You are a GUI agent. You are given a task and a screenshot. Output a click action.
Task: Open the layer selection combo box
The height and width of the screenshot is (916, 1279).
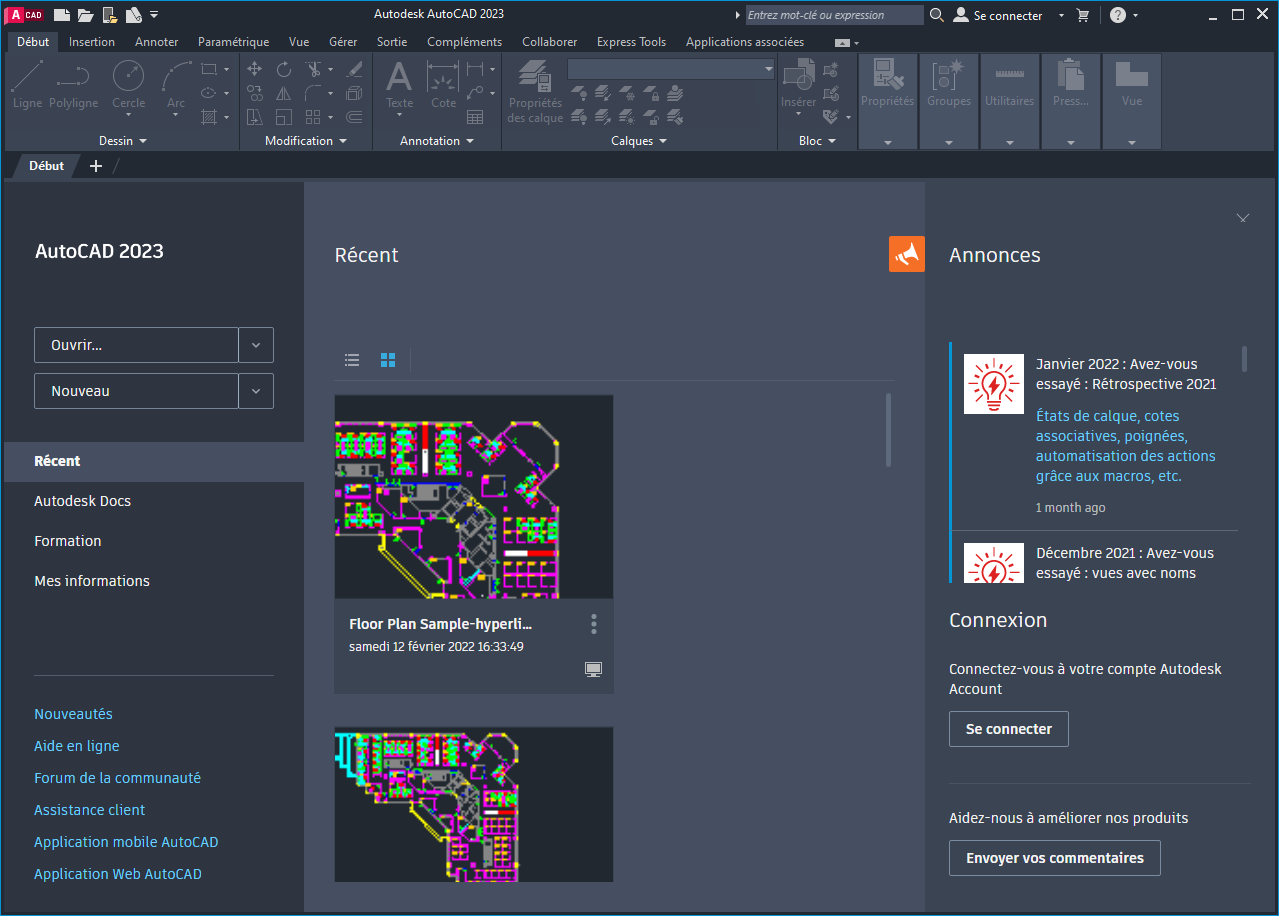point(671,69)
